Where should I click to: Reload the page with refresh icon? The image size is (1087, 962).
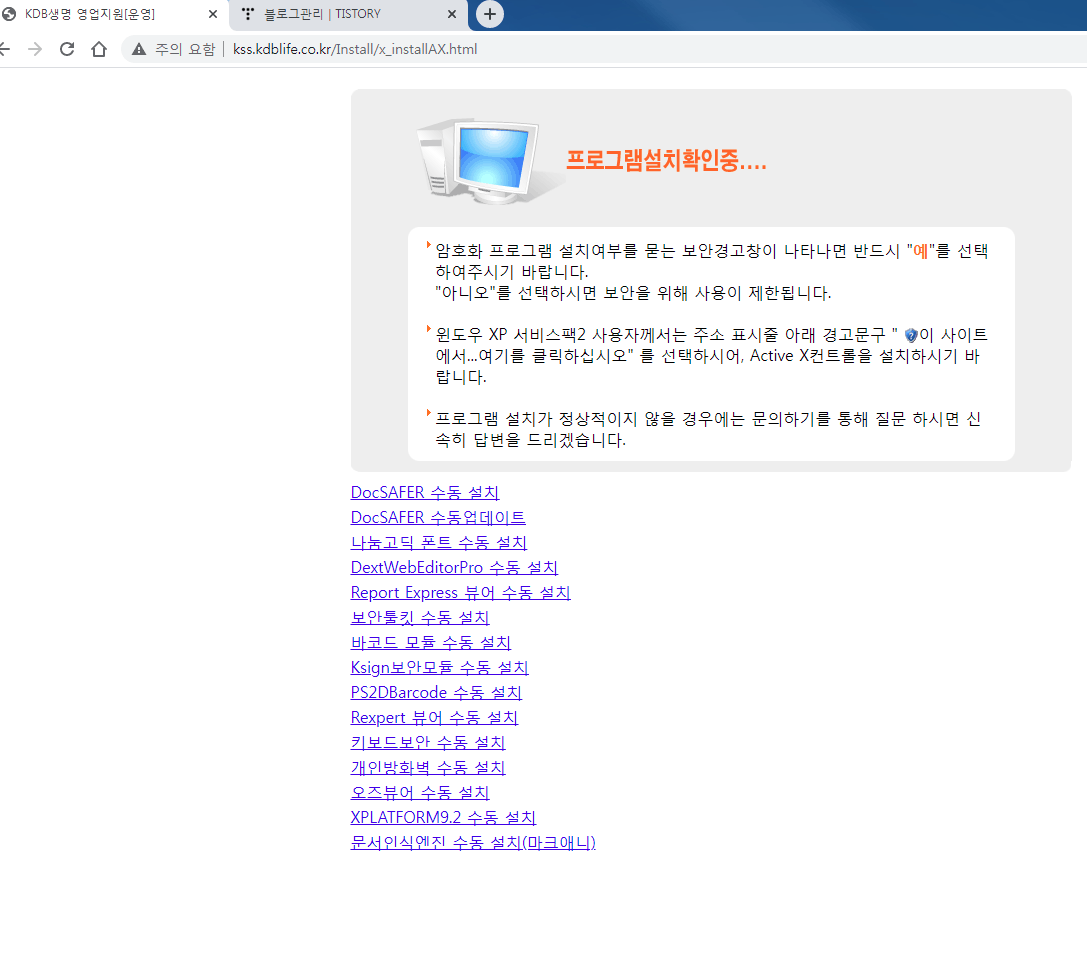click(67, 49)
